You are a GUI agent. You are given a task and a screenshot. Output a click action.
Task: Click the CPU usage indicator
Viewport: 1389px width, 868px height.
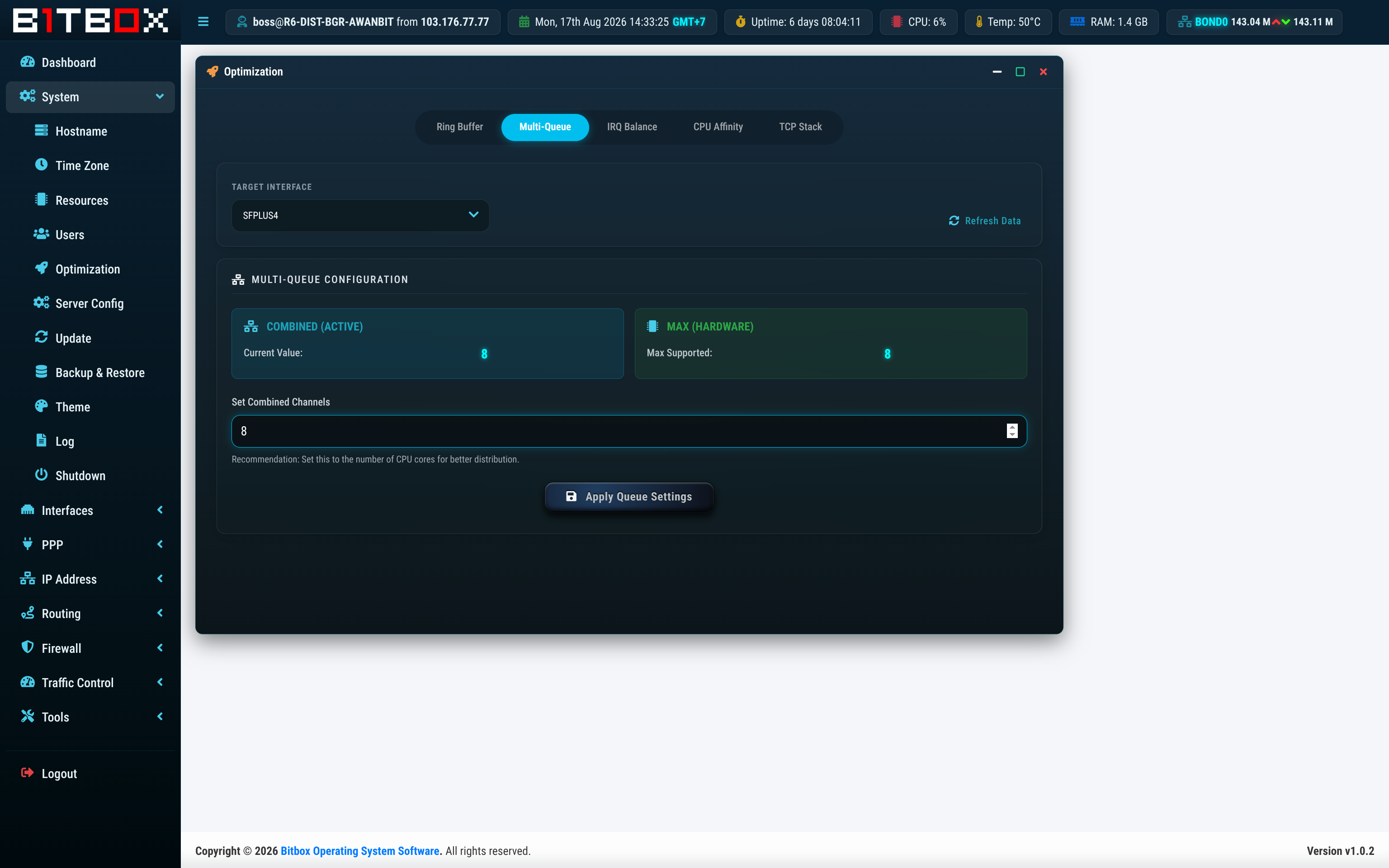(x=918, y=22)
